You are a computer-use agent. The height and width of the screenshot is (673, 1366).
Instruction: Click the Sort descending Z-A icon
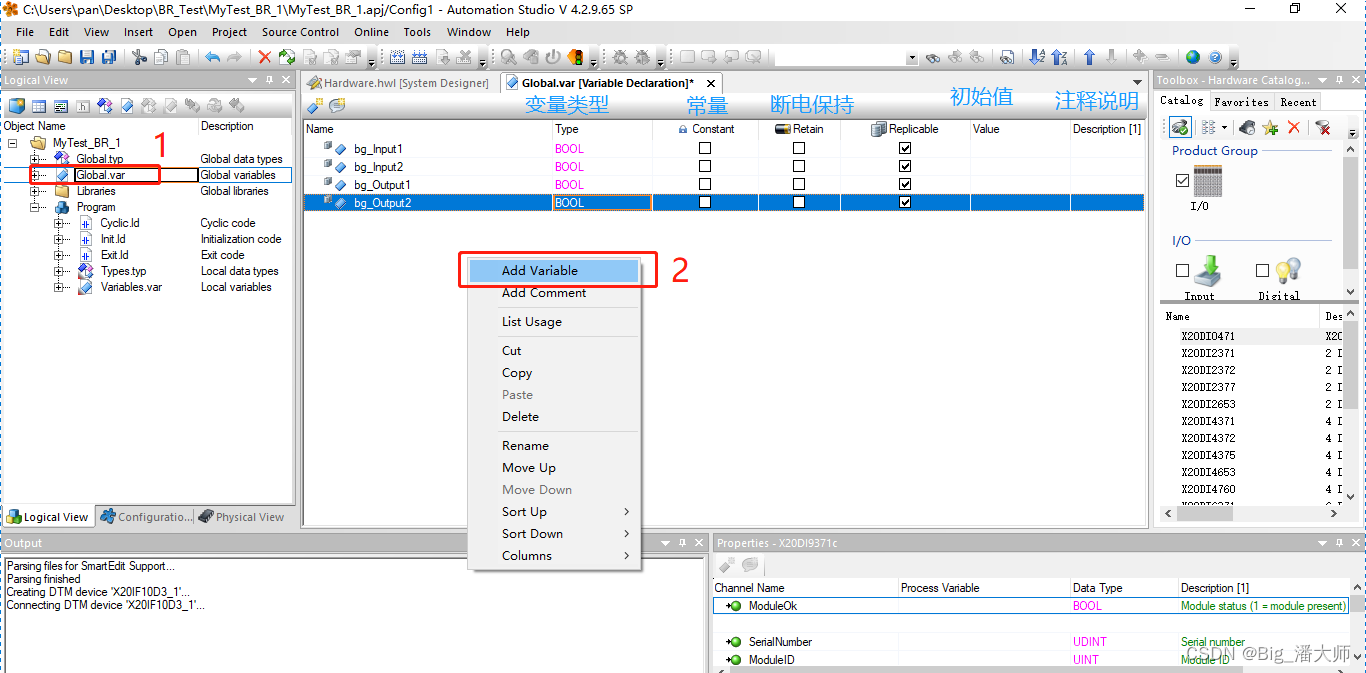click(x=1059, y=57)
